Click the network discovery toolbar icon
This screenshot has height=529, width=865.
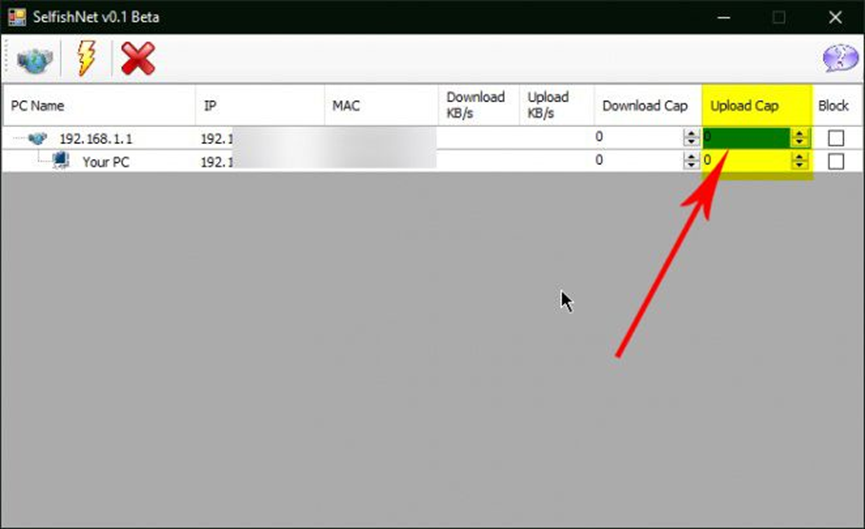pos(36,59)
